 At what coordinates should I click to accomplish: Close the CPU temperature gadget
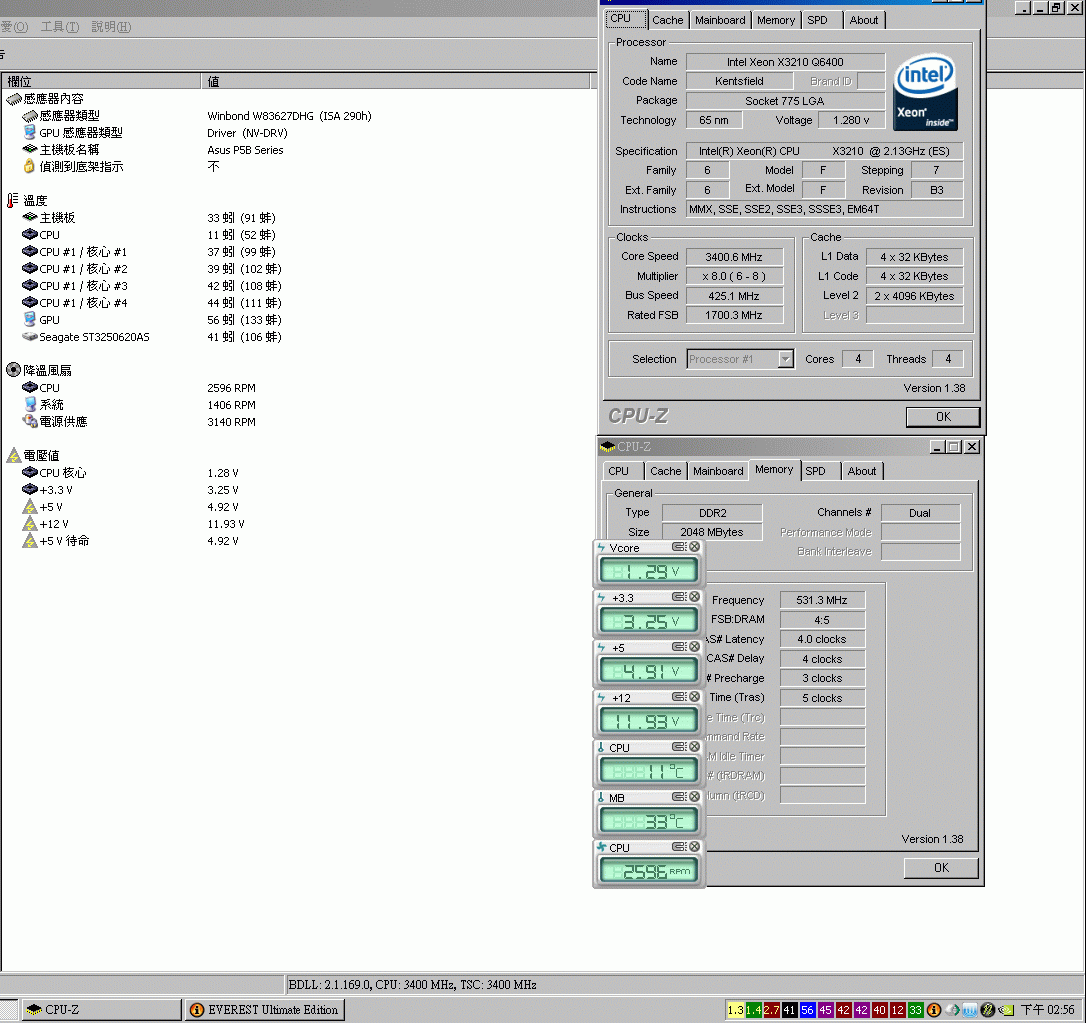694,747
